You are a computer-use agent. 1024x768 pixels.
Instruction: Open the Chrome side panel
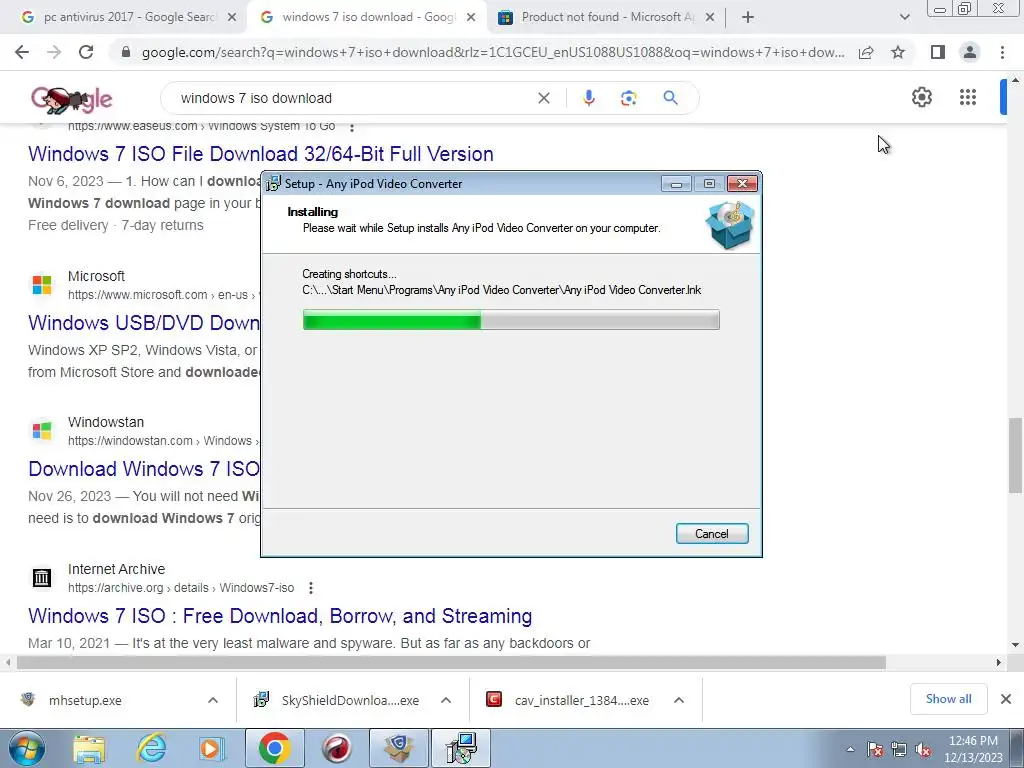[938, 52]
